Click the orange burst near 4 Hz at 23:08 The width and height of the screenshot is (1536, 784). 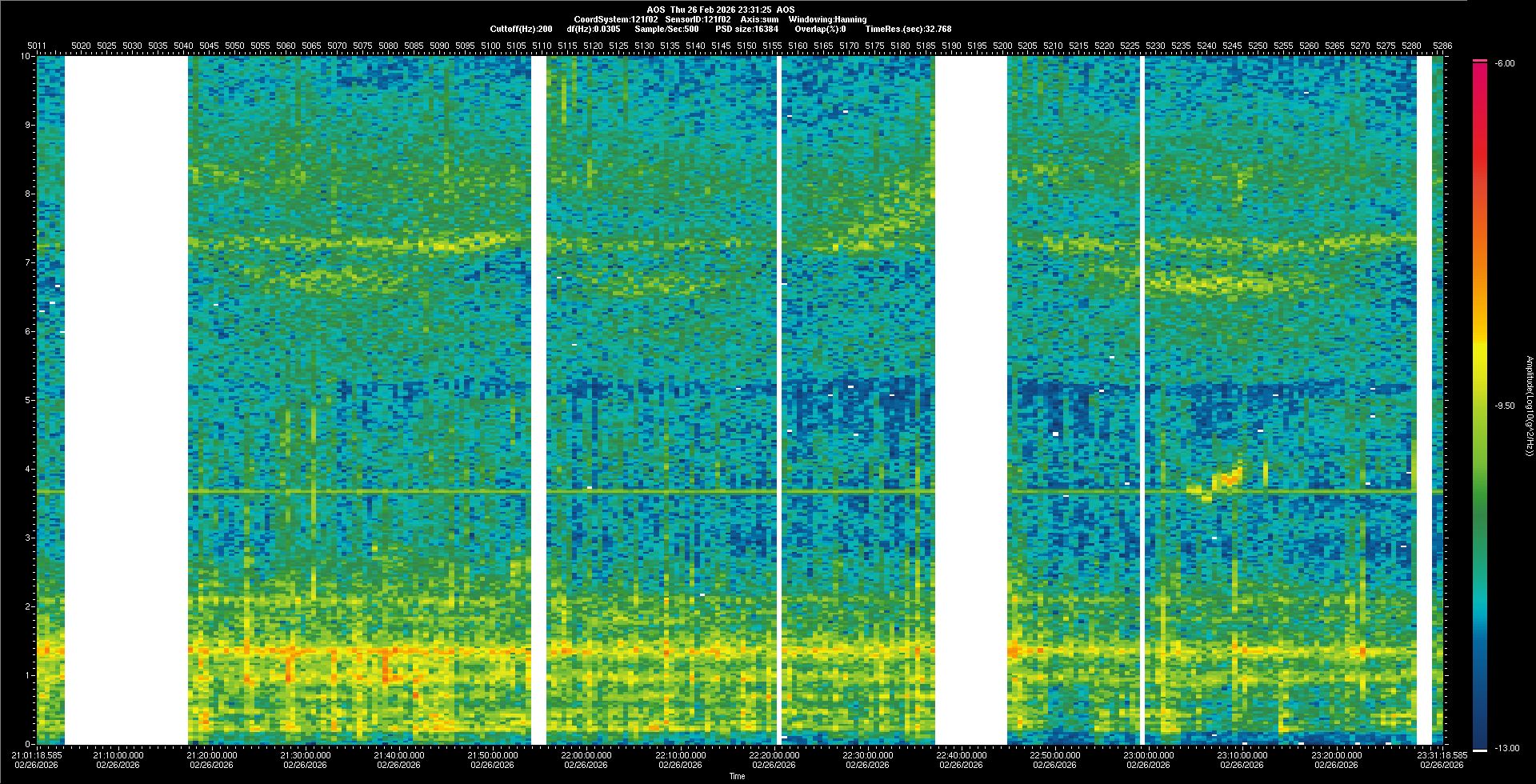pyautogui.click(x=1226, y=479)
